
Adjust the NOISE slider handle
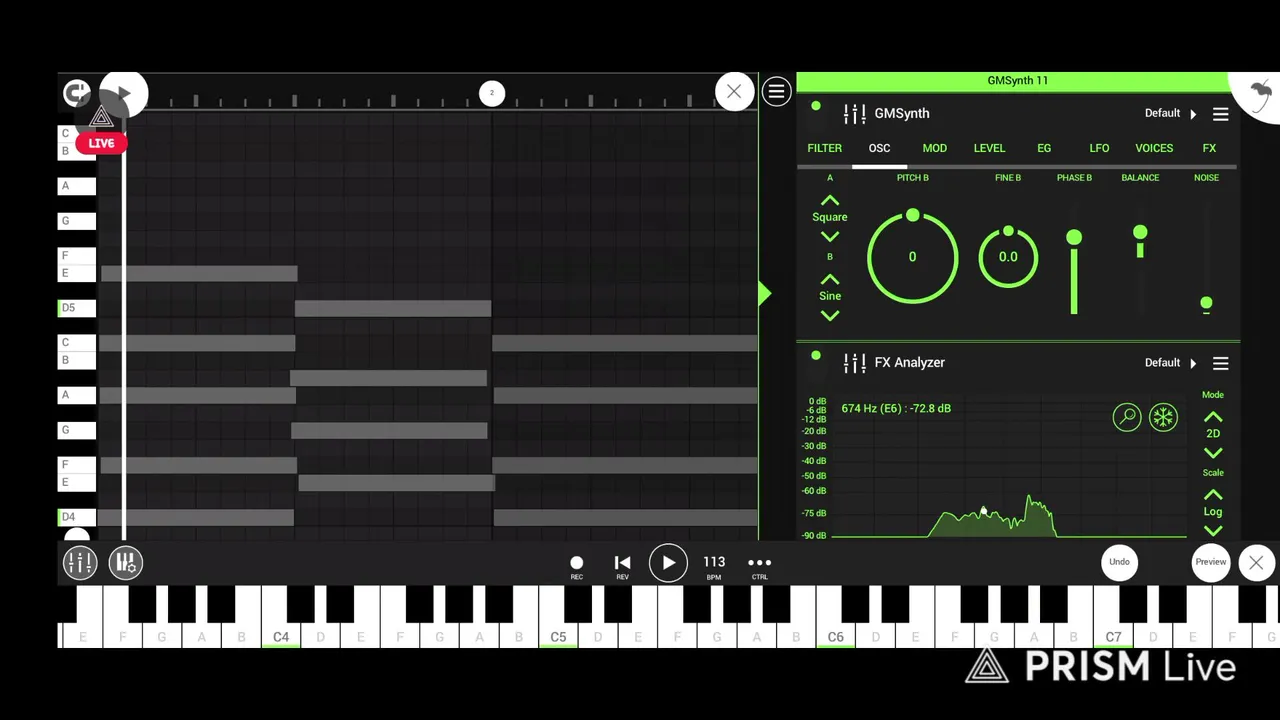point(1206,303)
